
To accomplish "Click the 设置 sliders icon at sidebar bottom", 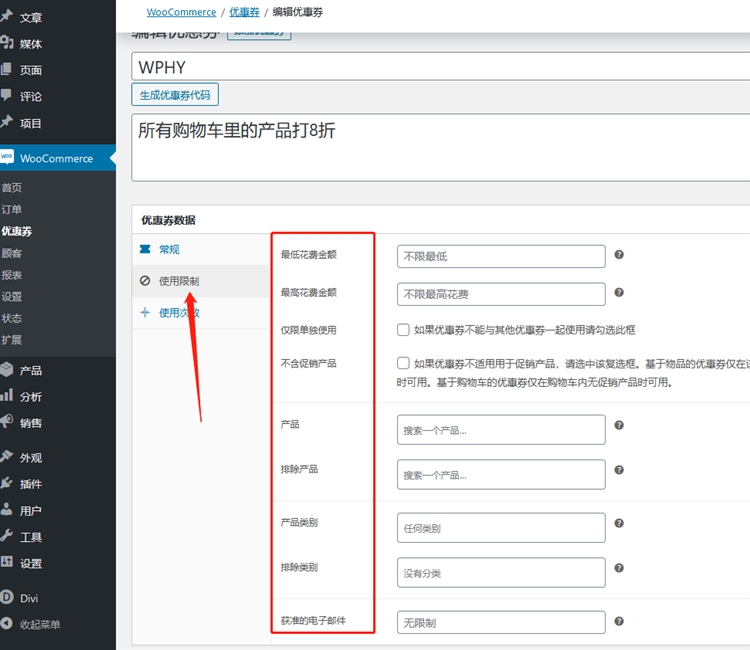I will [x=7, y=562].
